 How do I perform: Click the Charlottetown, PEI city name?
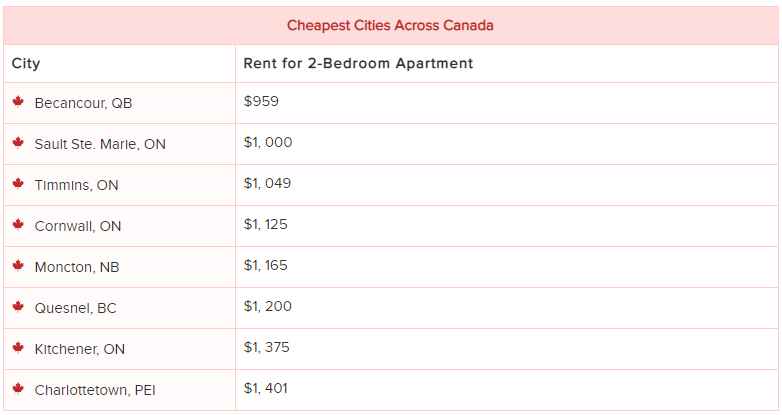pos(95,390)
